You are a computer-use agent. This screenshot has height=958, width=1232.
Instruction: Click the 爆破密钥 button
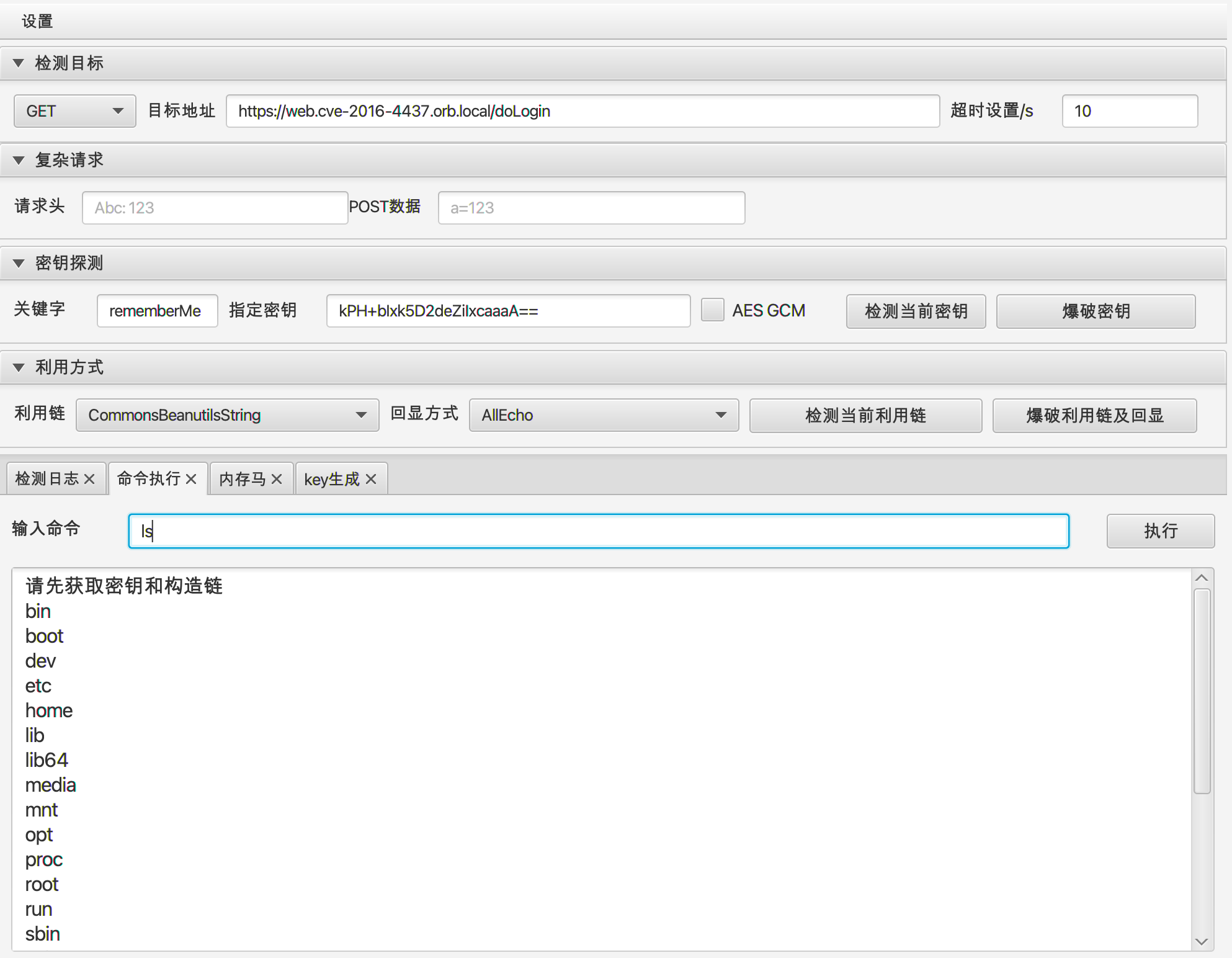(1096, 311)
